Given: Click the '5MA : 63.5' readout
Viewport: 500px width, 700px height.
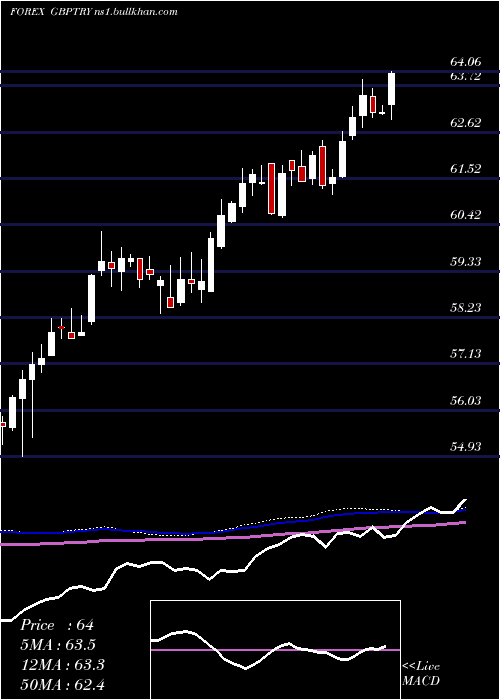Looking at the screenshot, I should (x=58, y=645).
